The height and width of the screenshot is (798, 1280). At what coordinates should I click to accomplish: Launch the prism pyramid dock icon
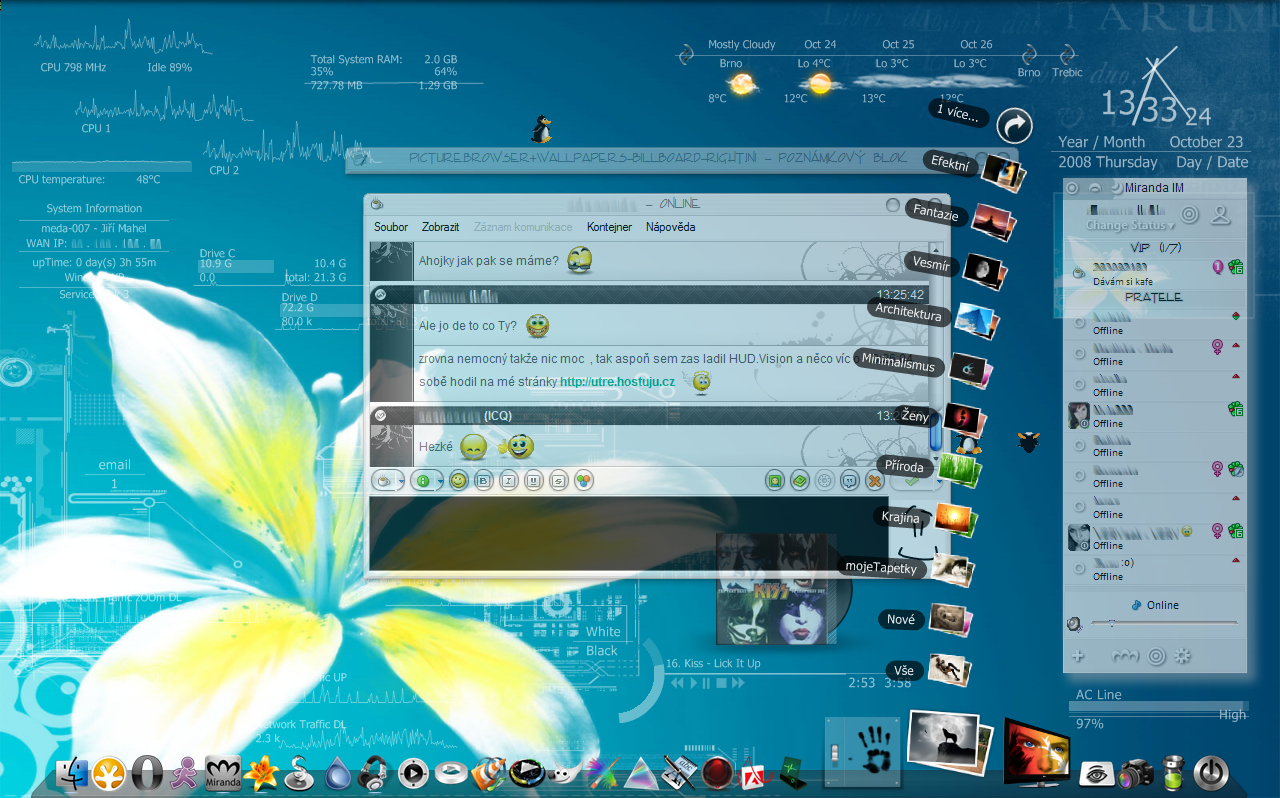[x=641, y=773]
